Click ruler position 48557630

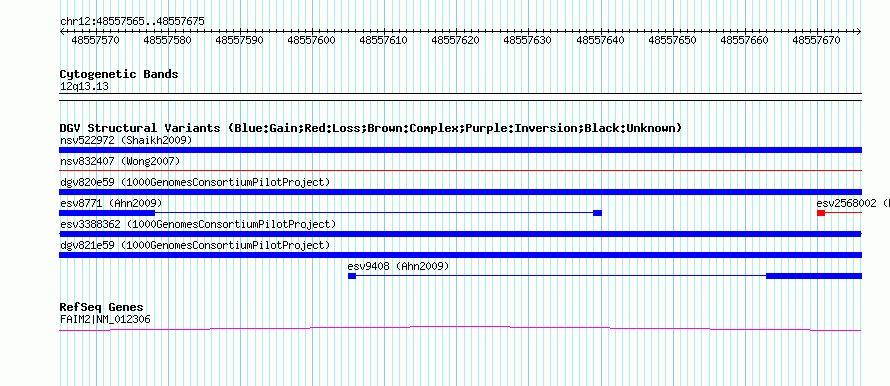tap(528, 40)
